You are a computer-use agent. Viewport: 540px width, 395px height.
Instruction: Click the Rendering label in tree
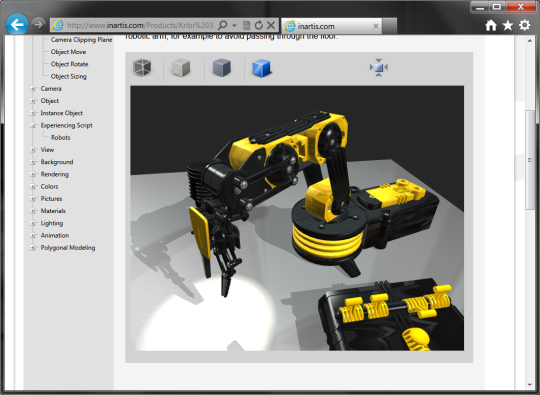(x=54, y=174)
